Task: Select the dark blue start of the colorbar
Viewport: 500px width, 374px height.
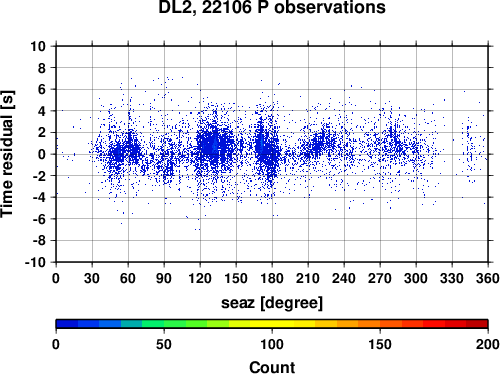Action: [x=67, y=324]
